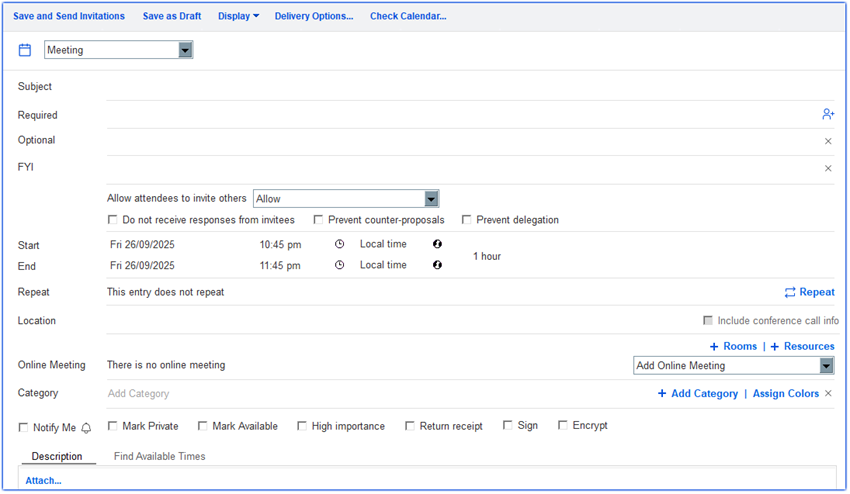Click the Add Category placeholder field
Image resolution: width=850 pixels, height=494 pixels.
pyautogui.click(x=138, y=393)
